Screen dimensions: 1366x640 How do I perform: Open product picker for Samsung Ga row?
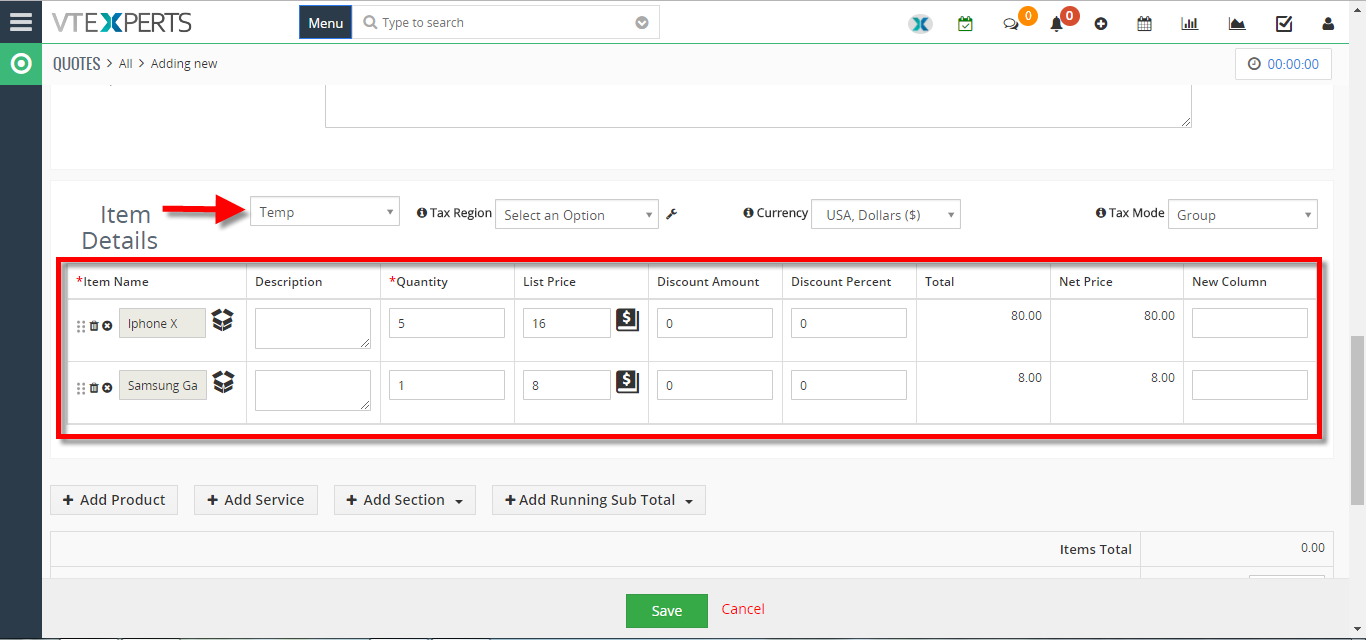pyautogui.click(x=223, y=383)
